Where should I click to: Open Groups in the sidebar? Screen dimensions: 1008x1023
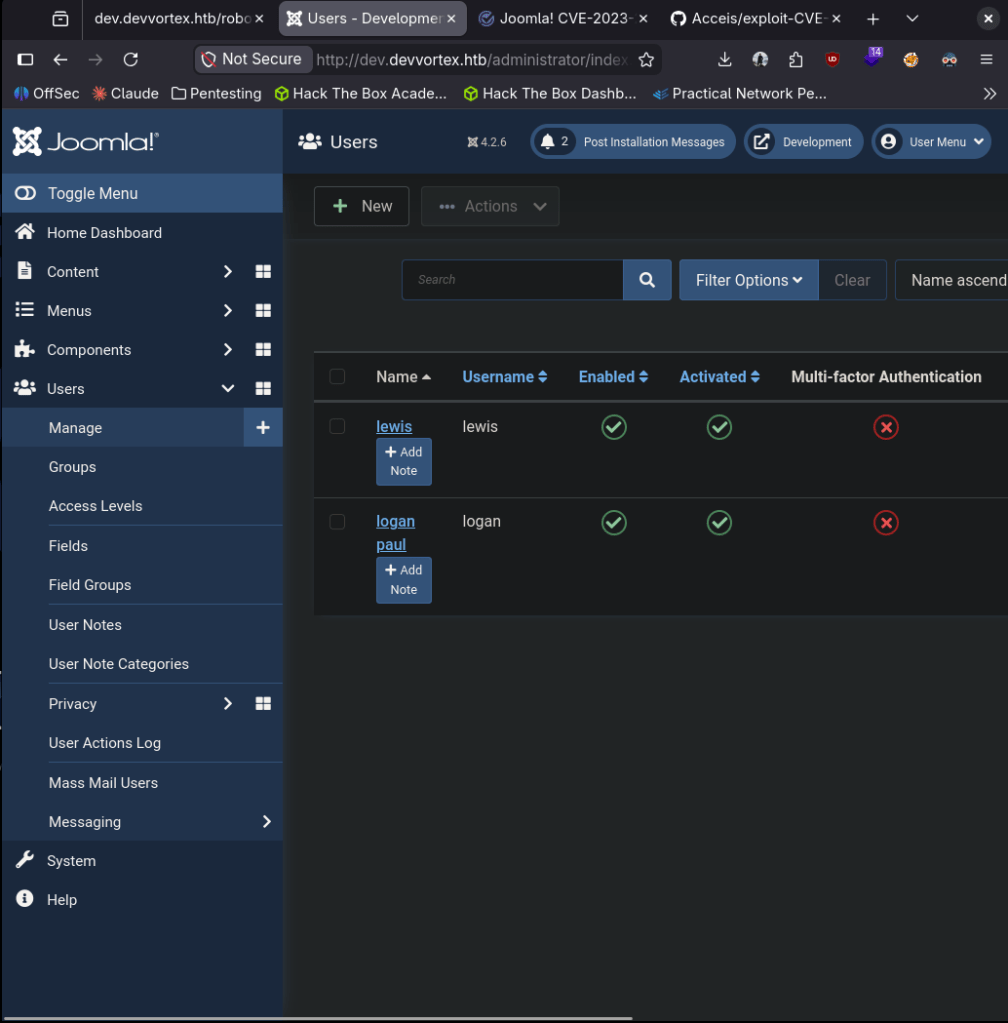pyautogui.click(x=73, y=467)
